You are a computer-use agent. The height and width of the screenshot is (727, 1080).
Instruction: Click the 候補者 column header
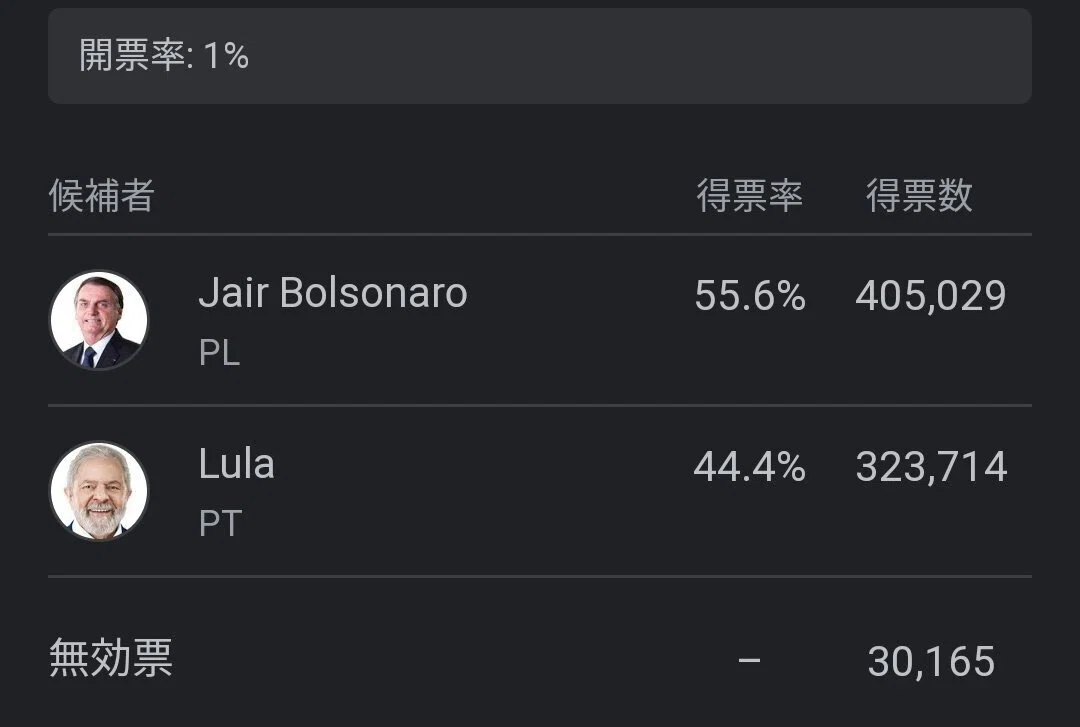[x=101, y=196]
